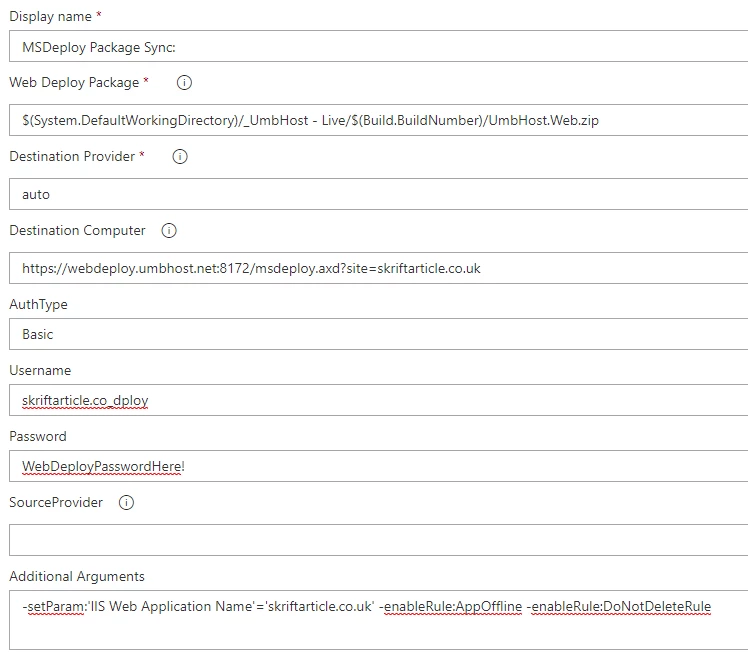Click the Username field with skriftarticle.co_dploy

click(x=378, y=400)
